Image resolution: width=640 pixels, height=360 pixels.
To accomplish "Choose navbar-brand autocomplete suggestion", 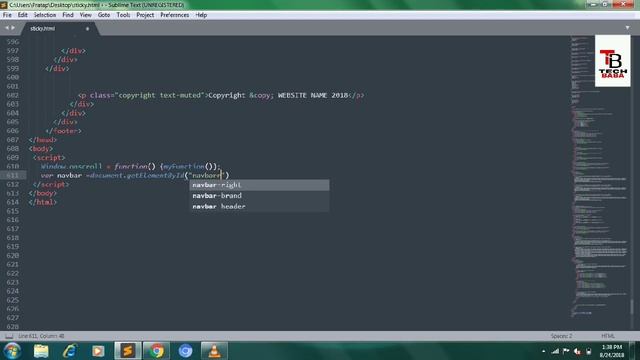I will (x=259, y=196).
